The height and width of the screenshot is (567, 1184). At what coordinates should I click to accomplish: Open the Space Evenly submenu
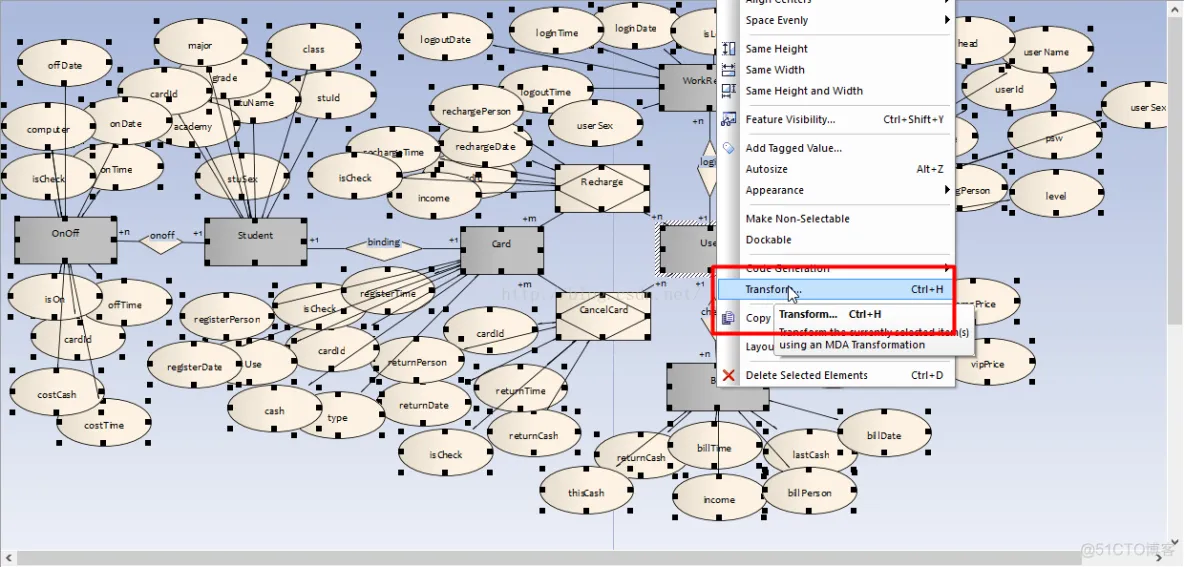point(835,20)
